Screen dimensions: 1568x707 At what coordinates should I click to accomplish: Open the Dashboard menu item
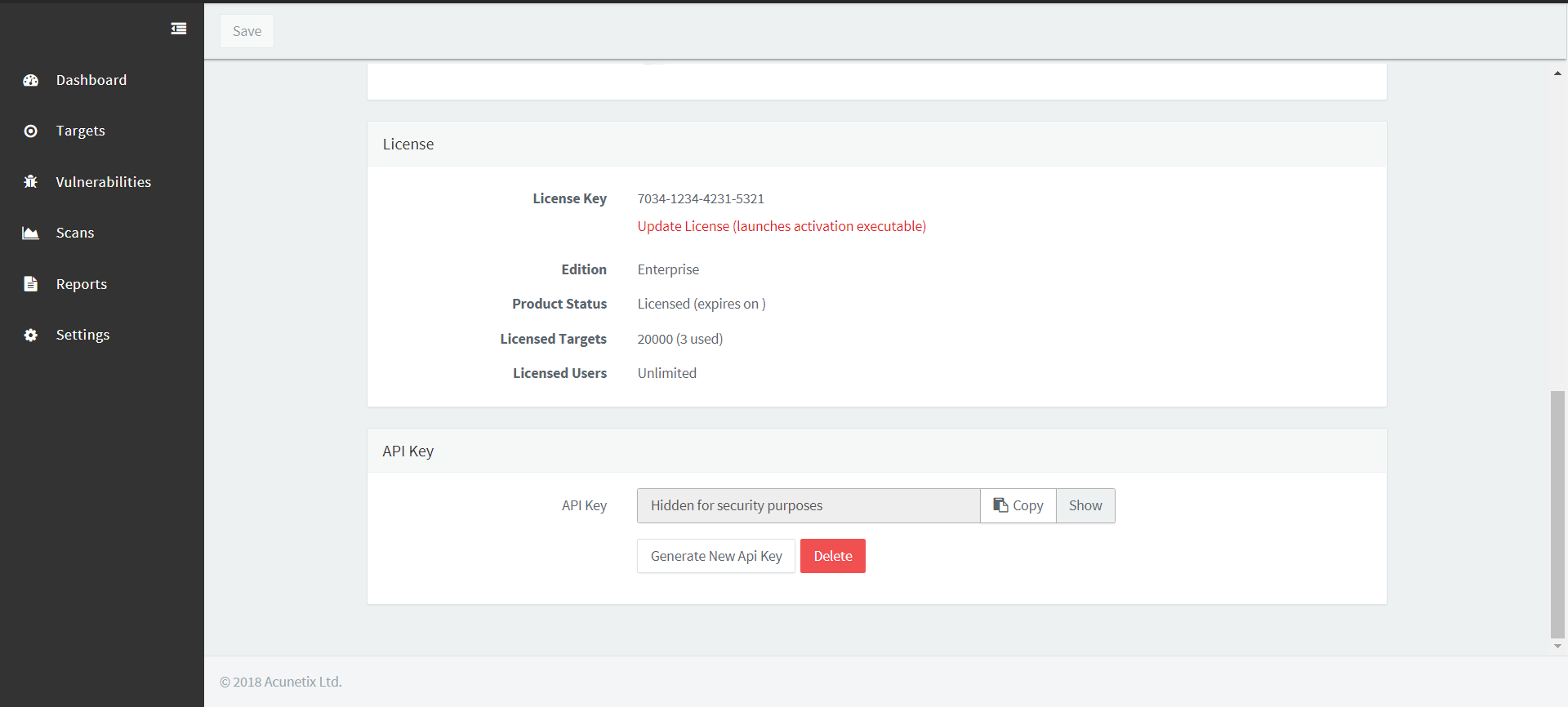[91, 80]
